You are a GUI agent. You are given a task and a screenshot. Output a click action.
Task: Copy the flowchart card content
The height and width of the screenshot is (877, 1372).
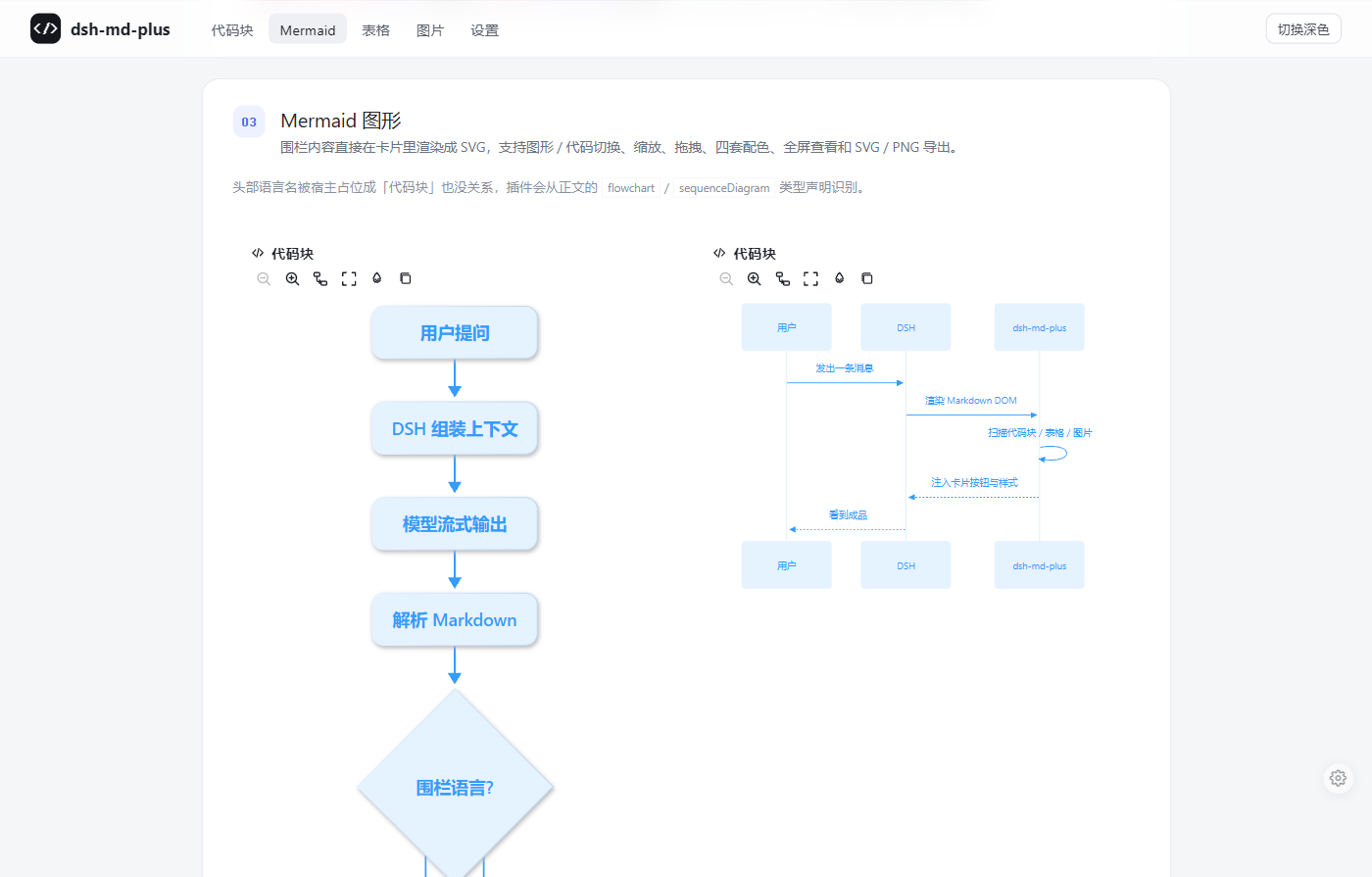pos(406,278)
